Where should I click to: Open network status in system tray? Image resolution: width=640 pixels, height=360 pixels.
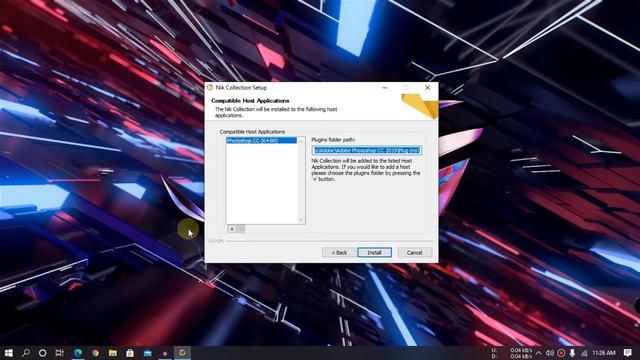pos(584,353)
